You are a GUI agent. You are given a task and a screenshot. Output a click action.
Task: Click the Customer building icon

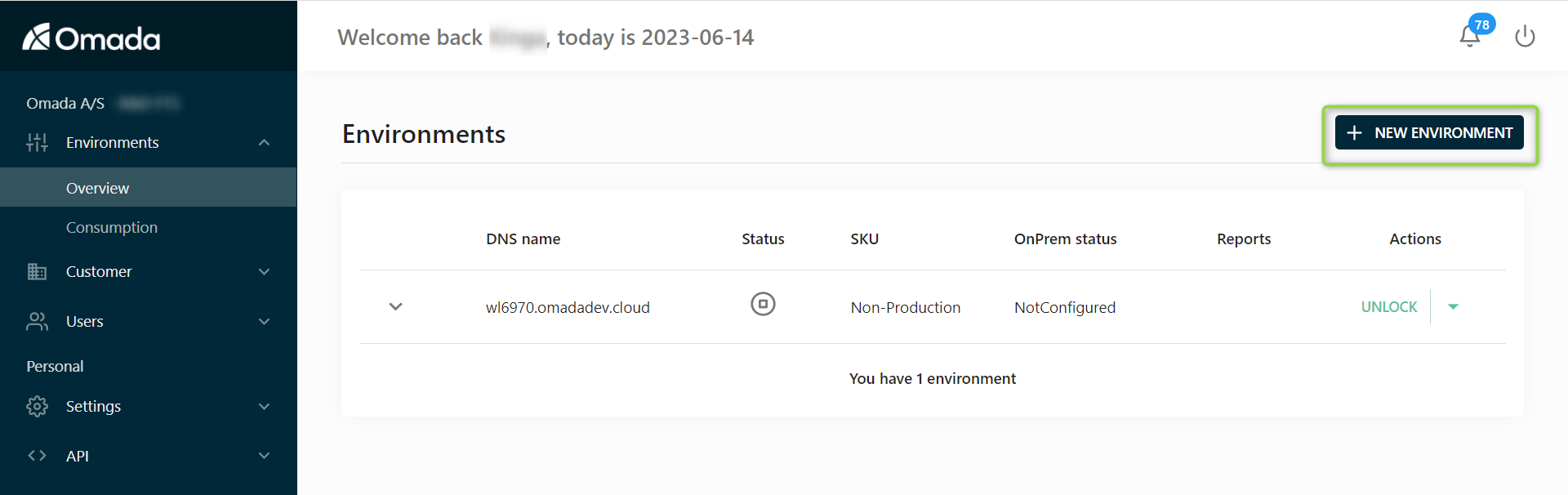pyautogui.click(x=37, y=271)
